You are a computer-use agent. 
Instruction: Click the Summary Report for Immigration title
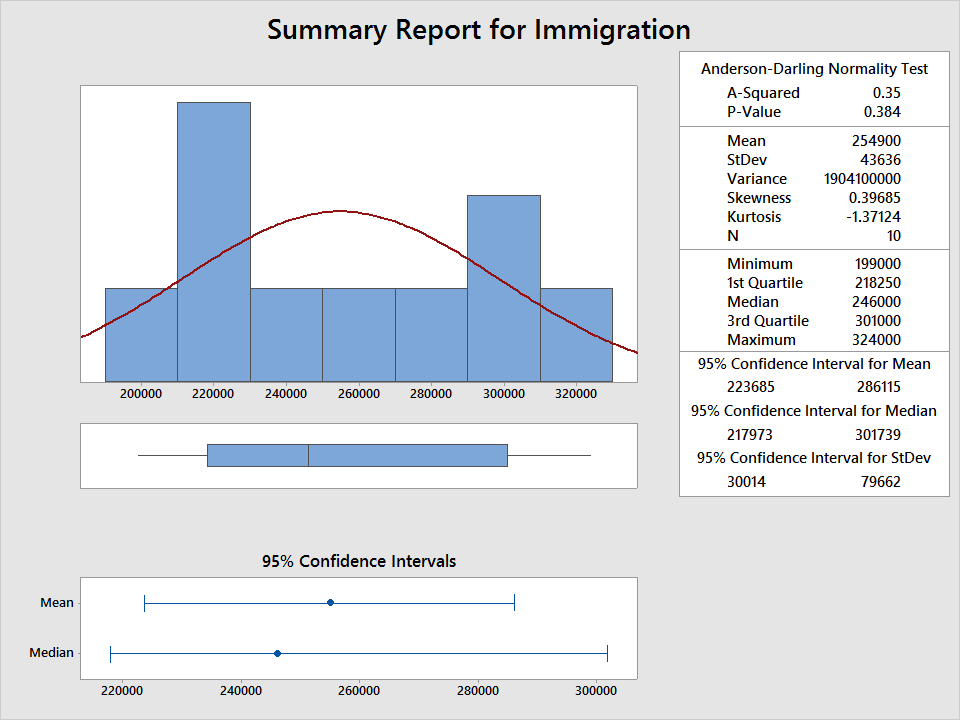(478, 30)
